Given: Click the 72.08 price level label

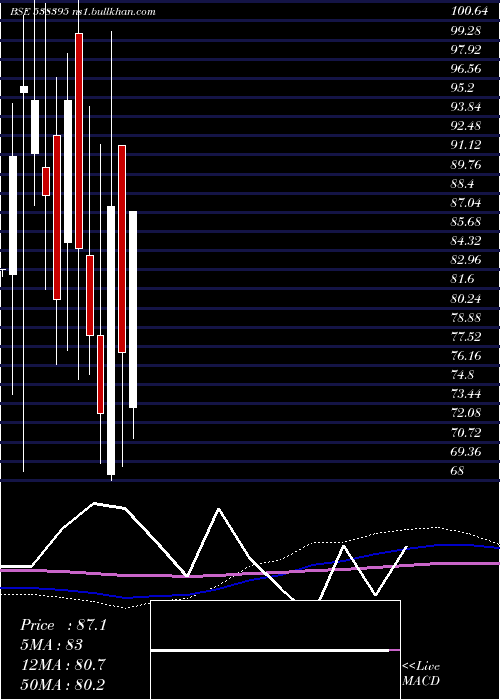Looking at the screenshot, I should [466, 413].
